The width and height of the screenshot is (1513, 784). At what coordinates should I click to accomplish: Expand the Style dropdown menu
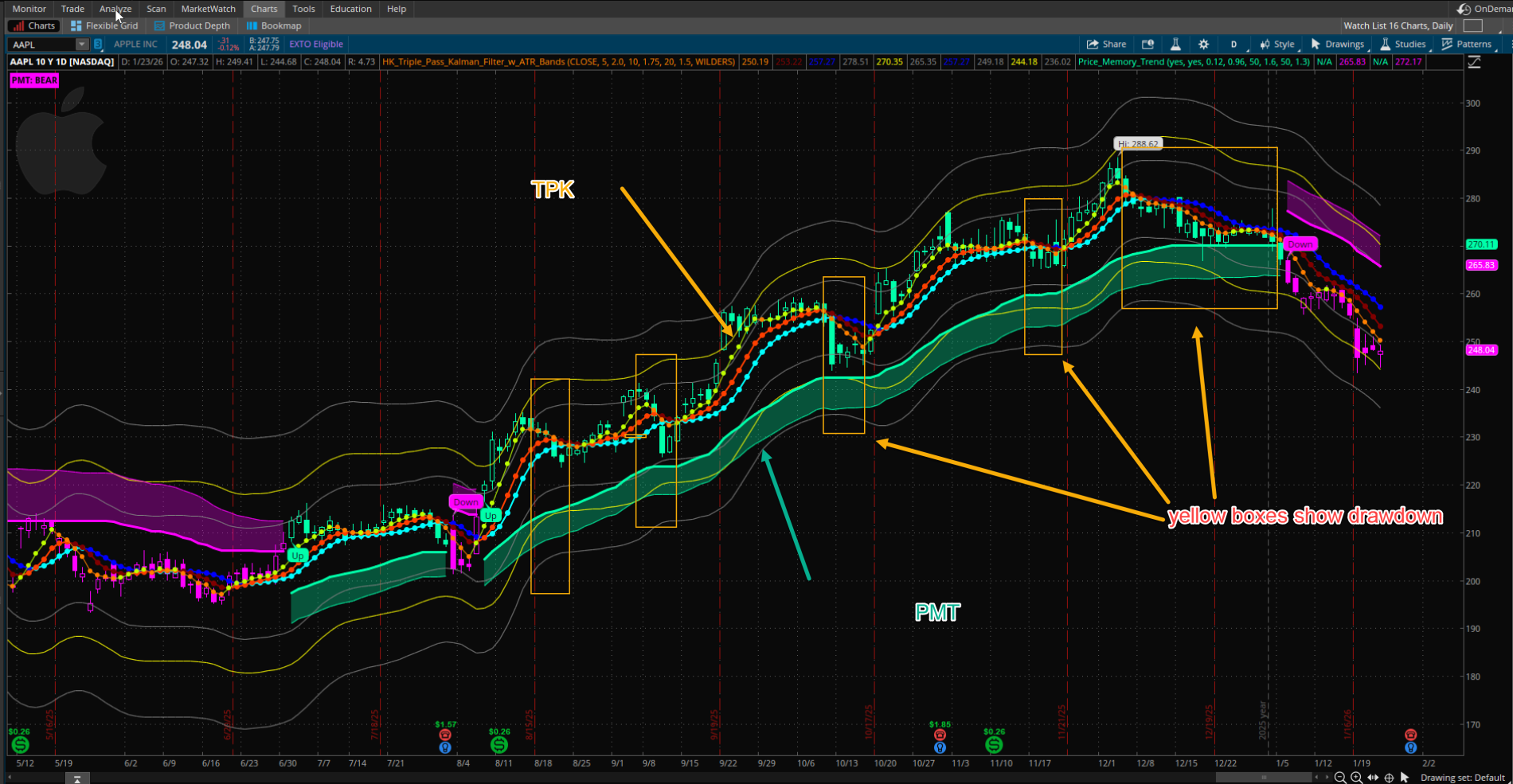click(1277, 45)
